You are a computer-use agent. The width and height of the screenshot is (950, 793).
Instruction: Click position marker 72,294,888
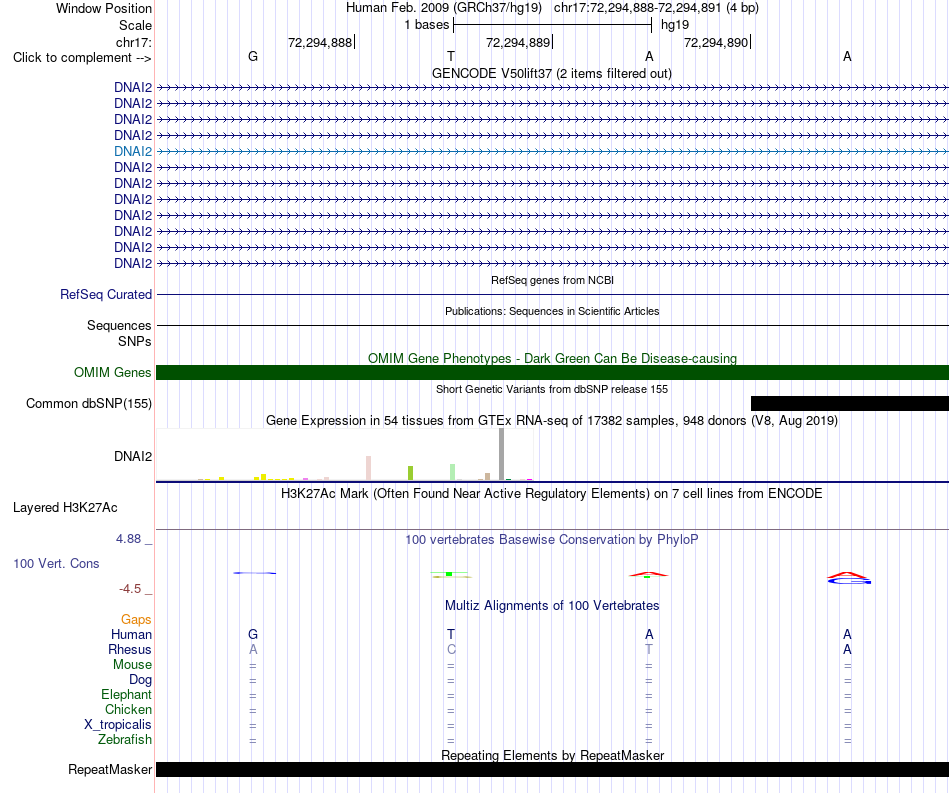(320, 42)
